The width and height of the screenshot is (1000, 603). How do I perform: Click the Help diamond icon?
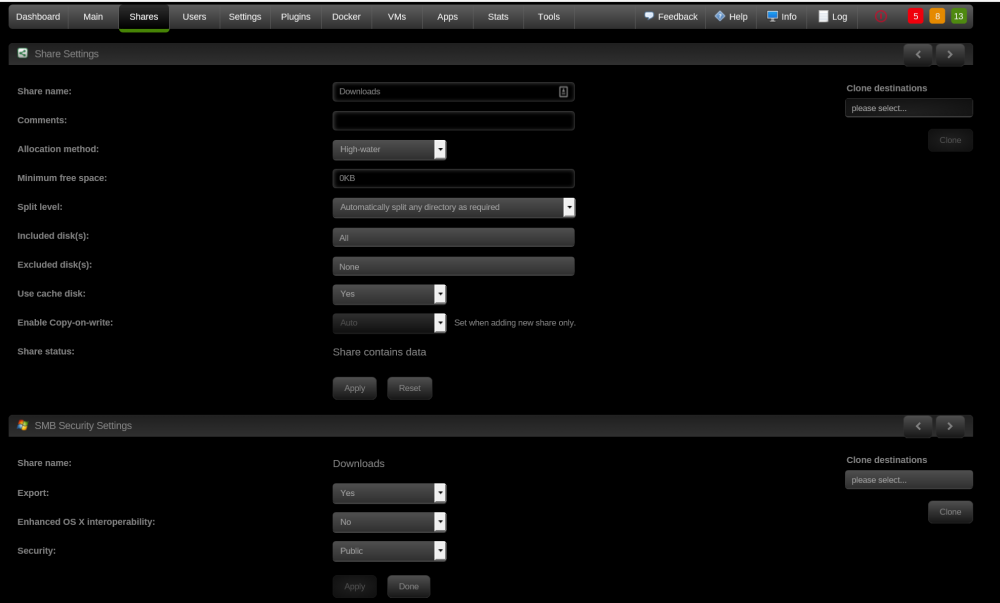coord(720,16)
